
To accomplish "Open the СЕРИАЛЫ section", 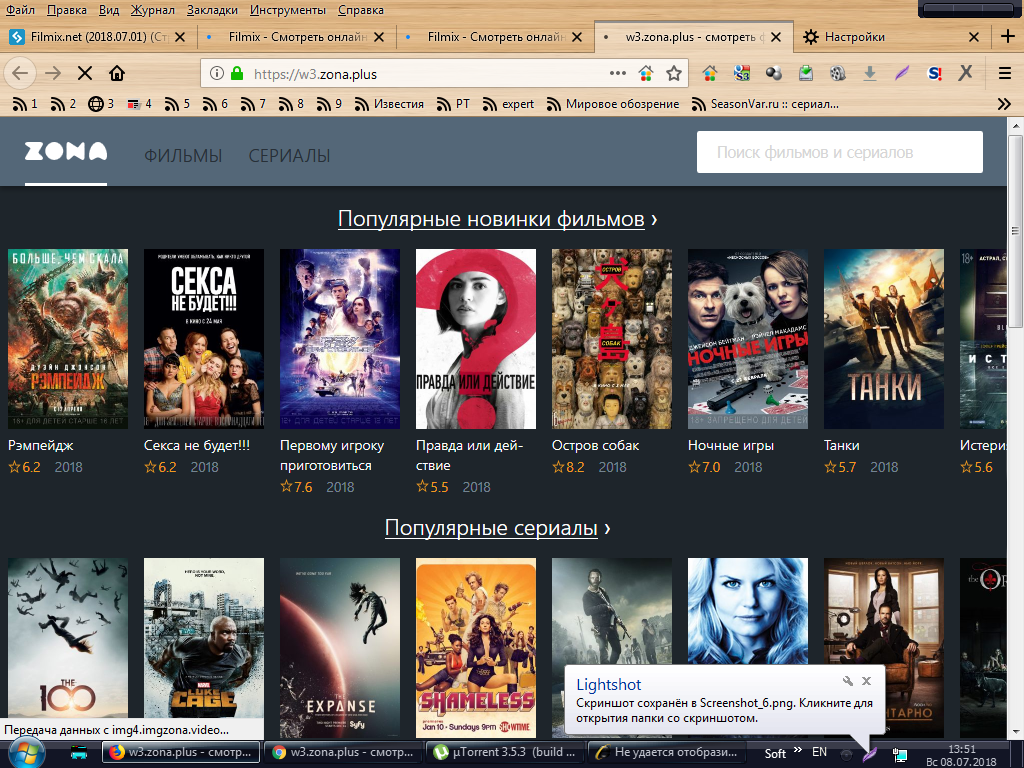I will click(x=289, y=156).
